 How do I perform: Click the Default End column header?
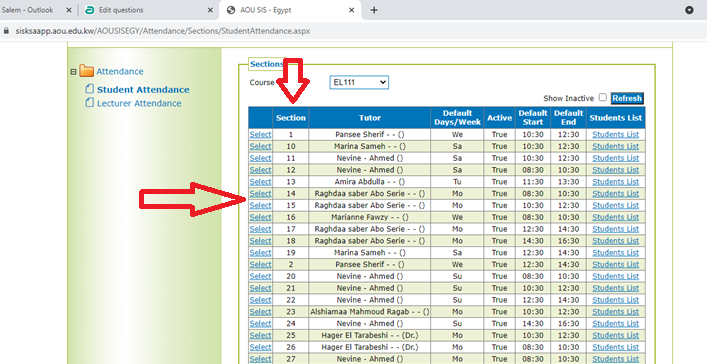click(568, 118)
